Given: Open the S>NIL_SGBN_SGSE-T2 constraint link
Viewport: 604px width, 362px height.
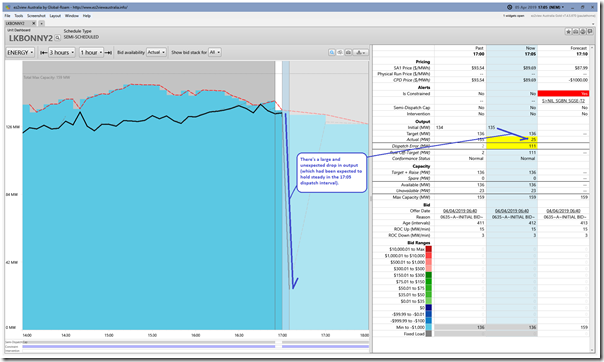Looking at the screenshot, I should [x=563, y=101].
